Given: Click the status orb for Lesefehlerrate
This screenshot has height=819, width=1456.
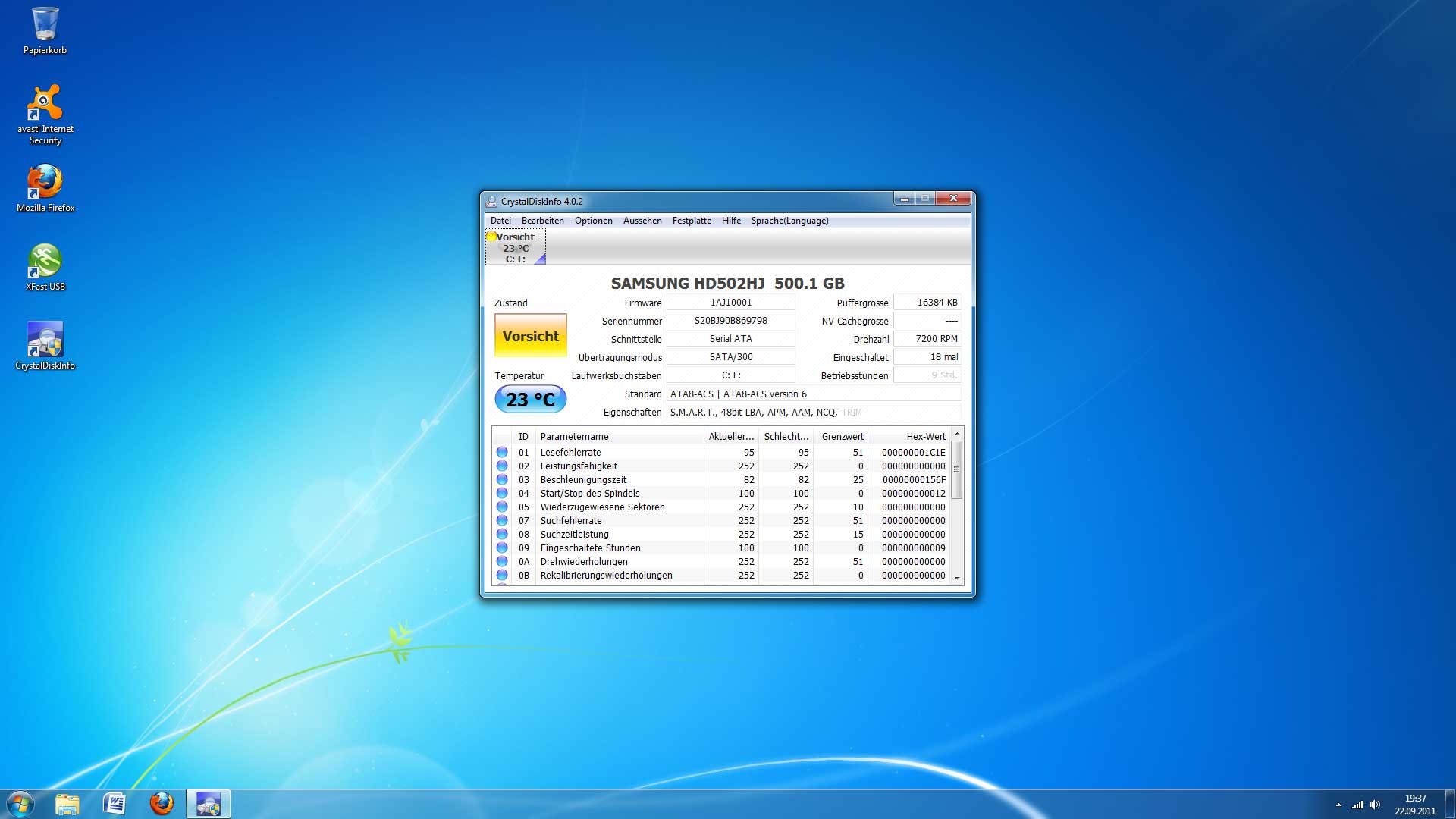Looking at the screenshot, I should 502,452.
